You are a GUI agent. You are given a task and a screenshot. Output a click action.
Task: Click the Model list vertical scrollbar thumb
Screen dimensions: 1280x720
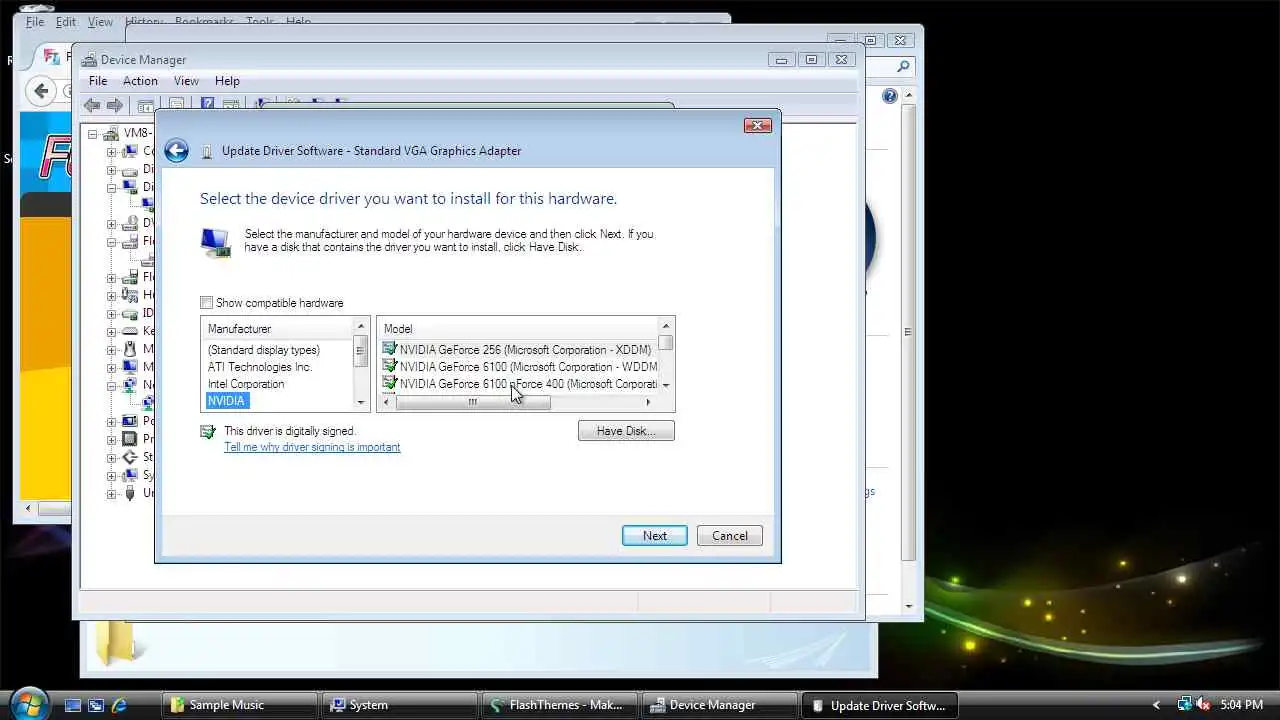[666, 343]
